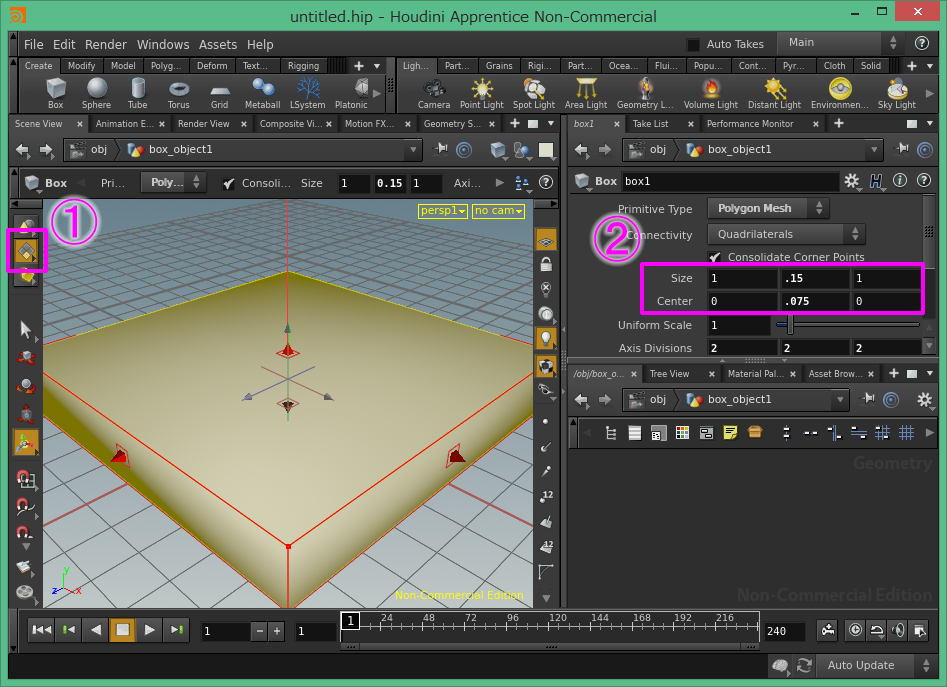This screenshot has height=687, width=947.
Task: Toggle pin on the parameter pane
Action: [902, 149]
